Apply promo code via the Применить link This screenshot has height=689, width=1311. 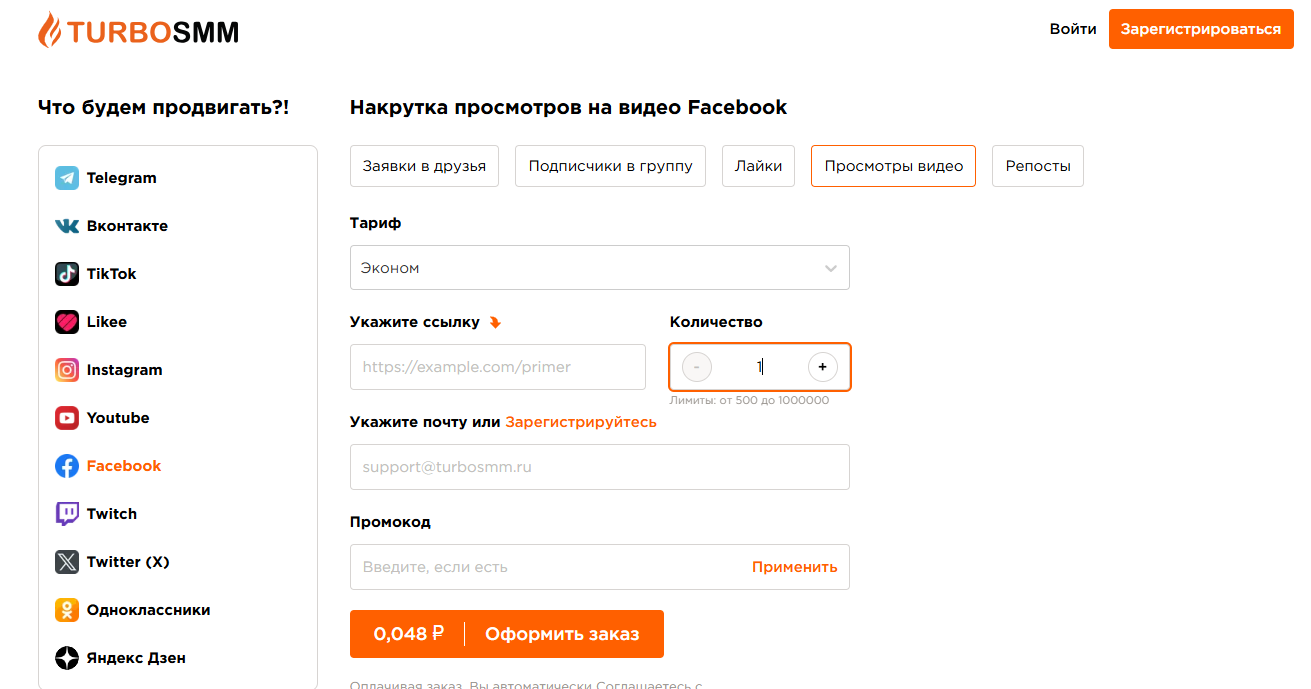795,567
